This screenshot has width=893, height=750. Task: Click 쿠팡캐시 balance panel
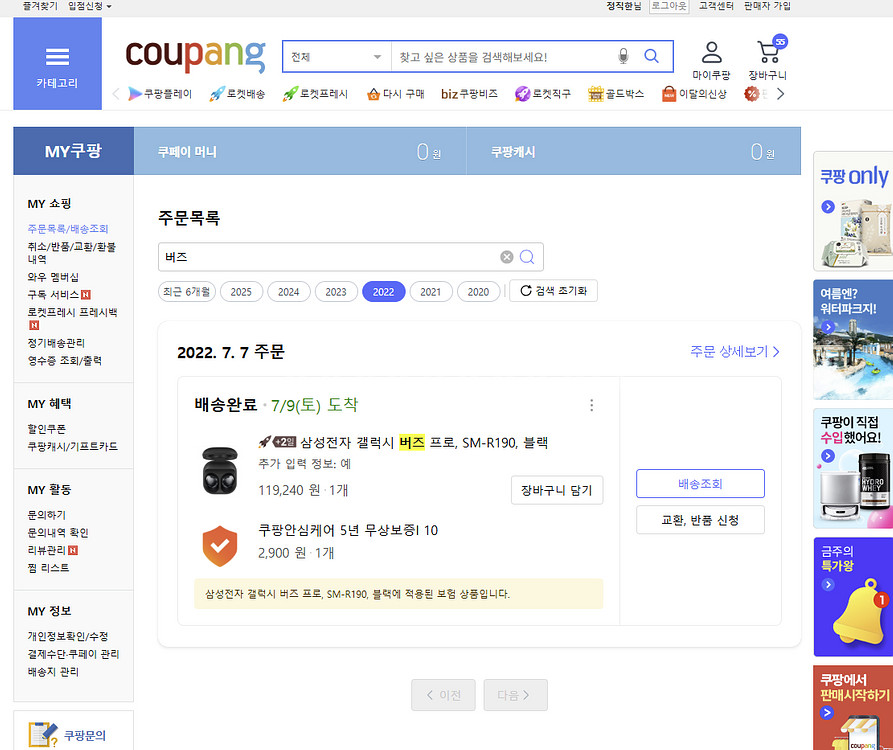pos(634,151)
